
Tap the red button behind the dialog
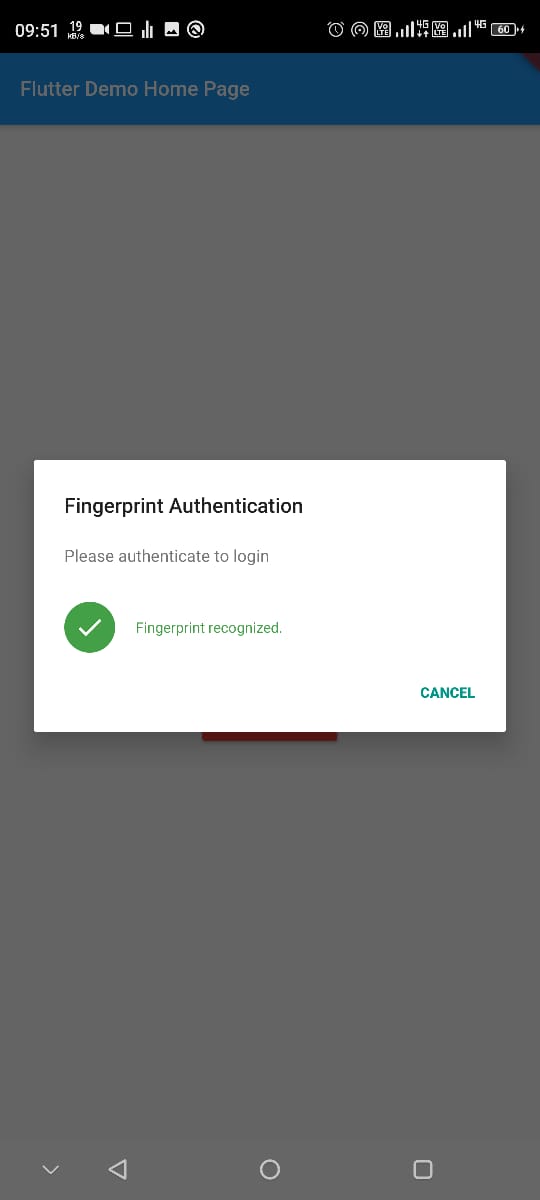tap(270, 736)
